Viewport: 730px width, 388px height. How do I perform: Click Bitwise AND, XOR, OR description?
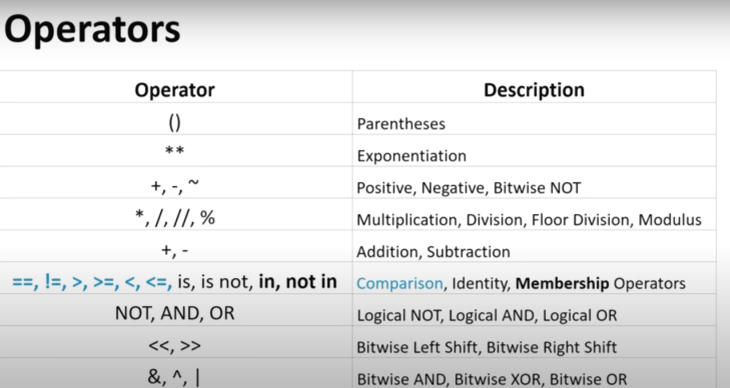coord(492,379)
